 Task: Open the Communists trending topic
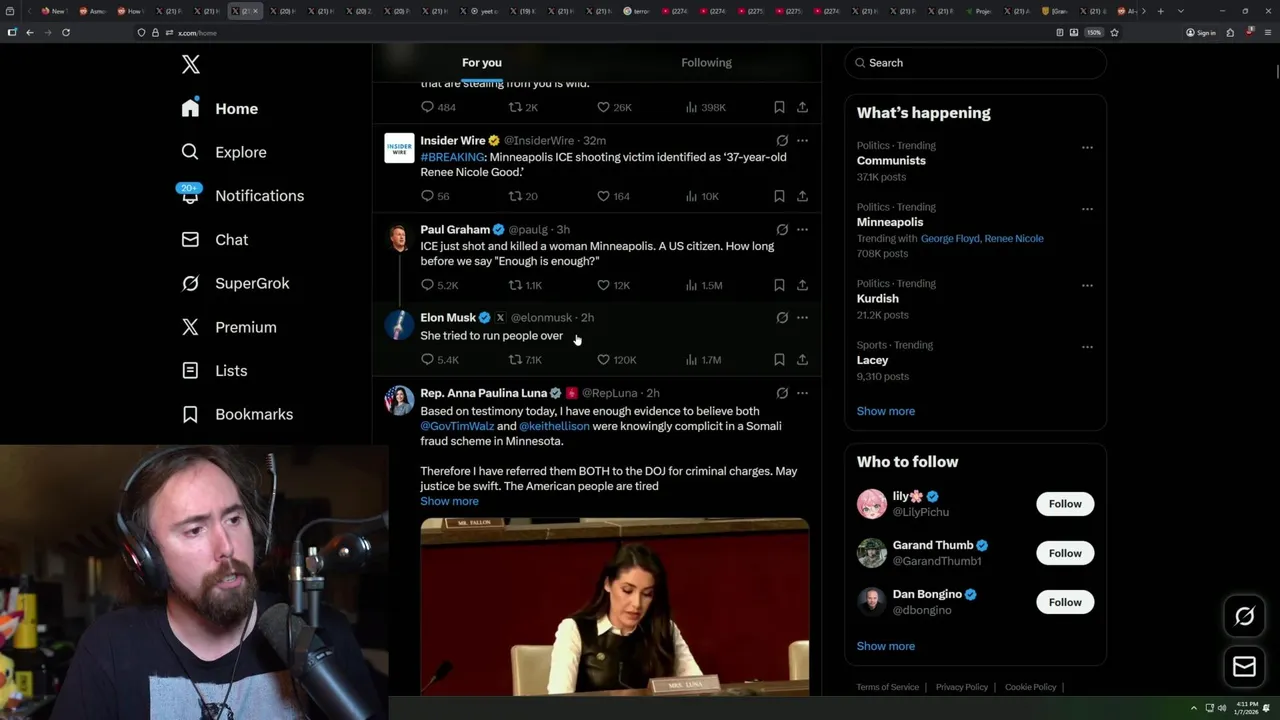coord(891,160)
